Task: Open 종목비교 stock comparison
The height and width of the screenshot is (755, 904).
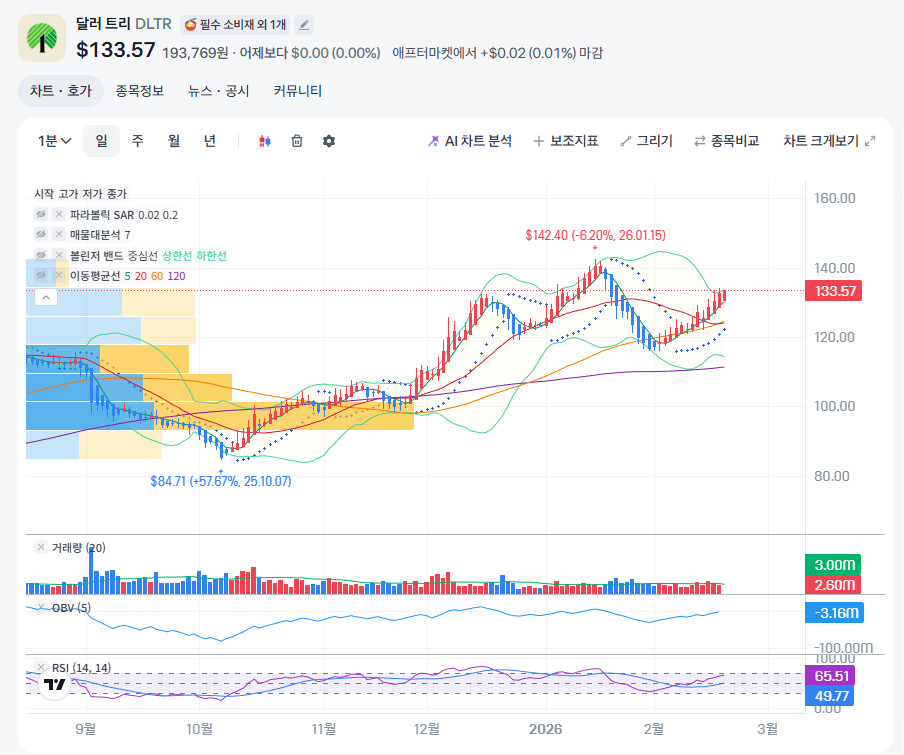Action: (x=726, y=141)
